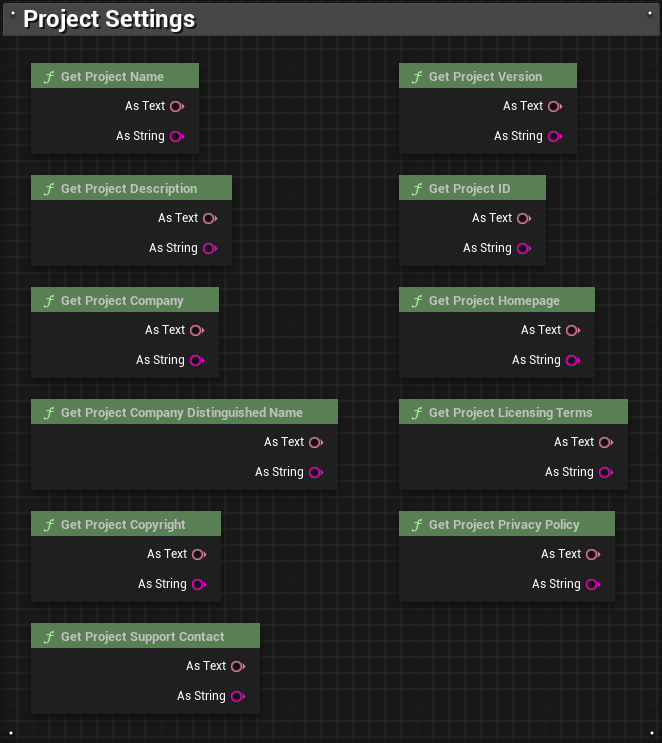Click As Text pin on Get Project Copyright
The image size is (662, 743).
[x=199, y=554]
